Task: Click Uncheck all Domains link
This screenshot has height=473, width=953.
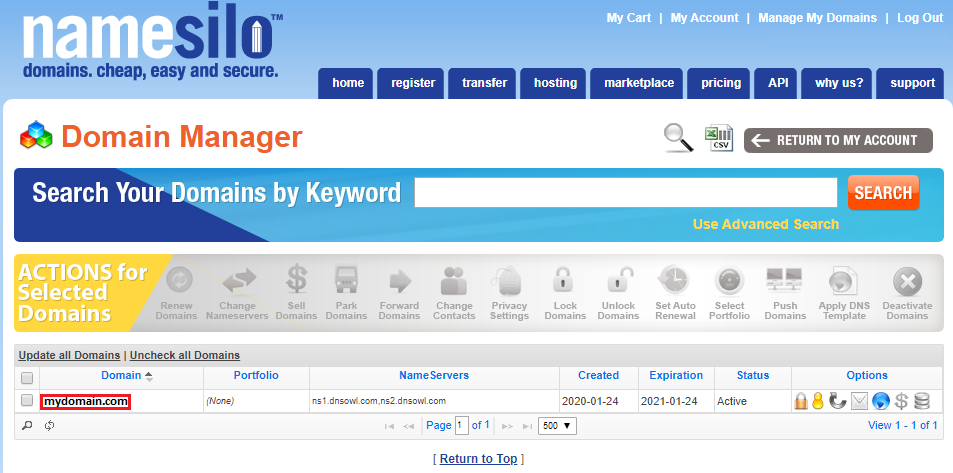Action: (x=185, y=355)
